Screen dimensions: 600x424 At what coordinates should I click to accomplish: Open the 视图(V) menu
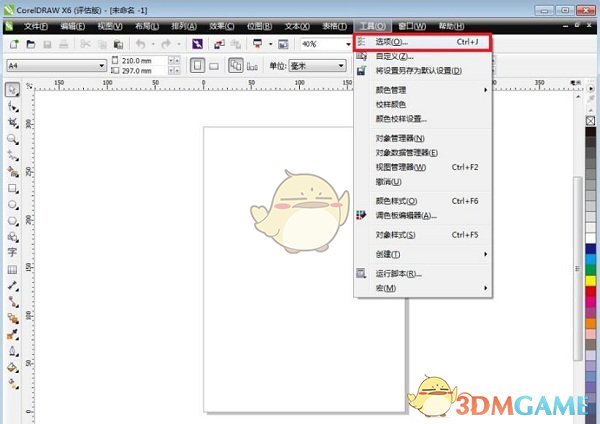click(109, 26)
